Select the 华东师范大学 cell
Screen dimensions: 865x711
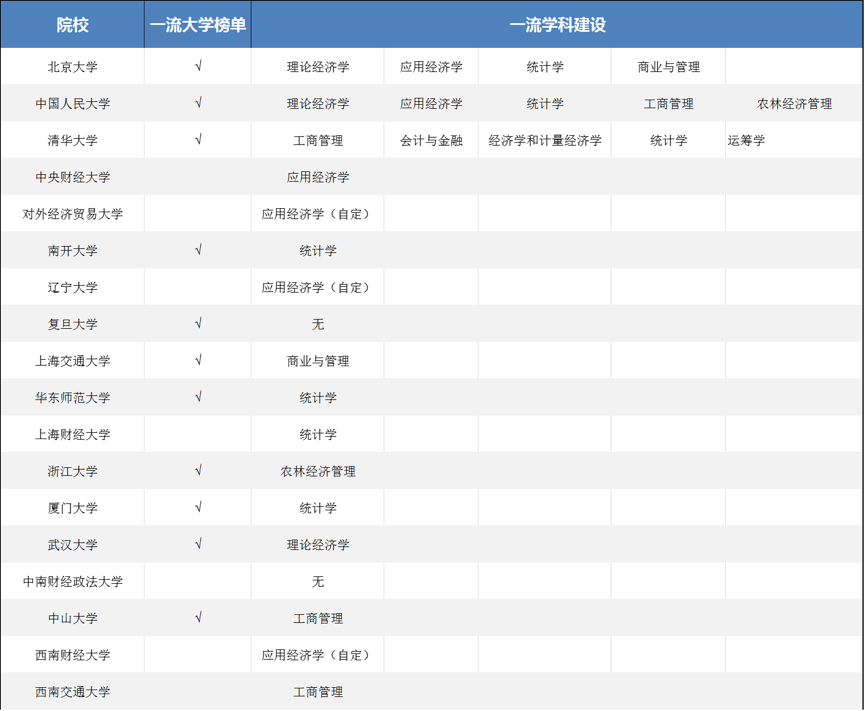click(x=72, y=398)
